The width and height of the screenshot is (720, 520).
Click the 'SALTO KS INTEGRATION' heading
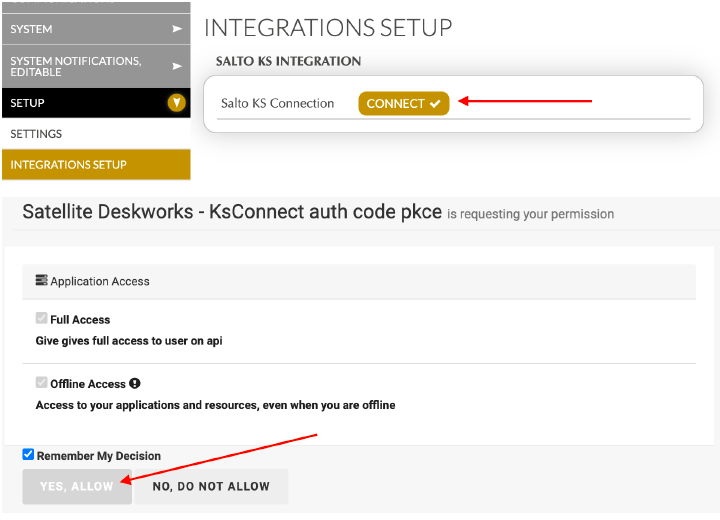point(288,61)
